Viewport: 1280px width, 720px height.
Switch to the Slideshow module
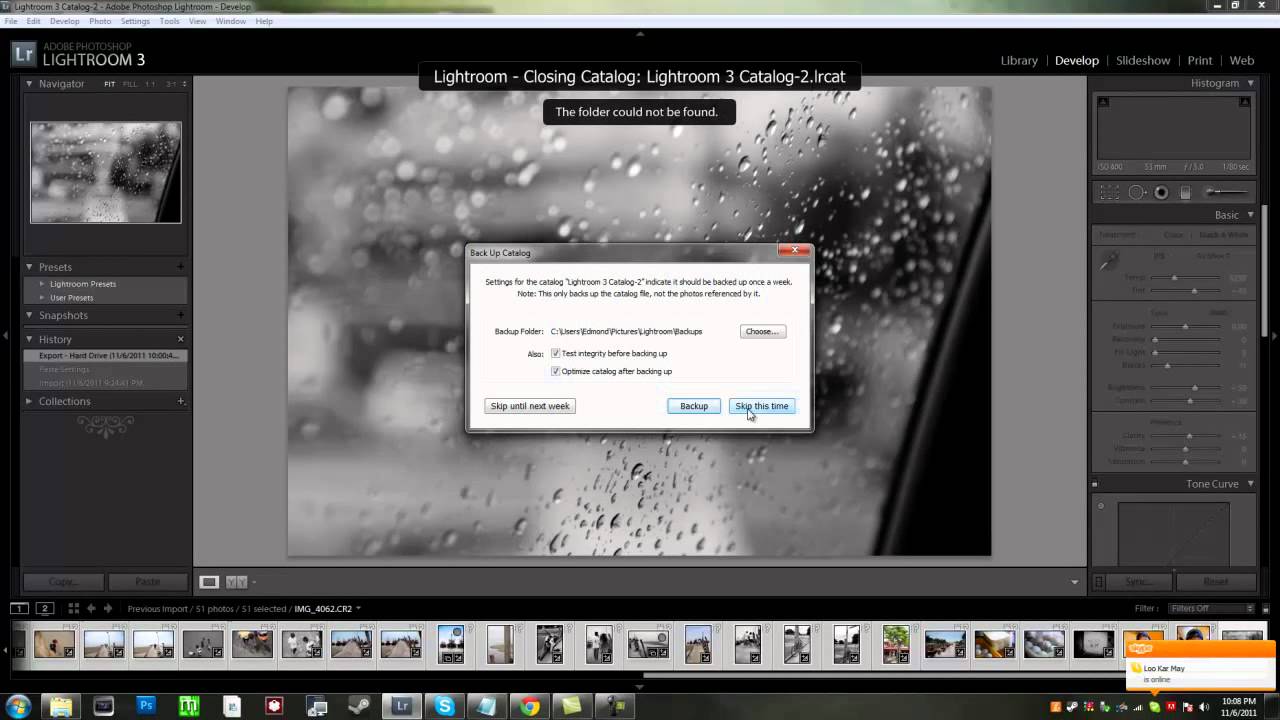coord(1143,60)
